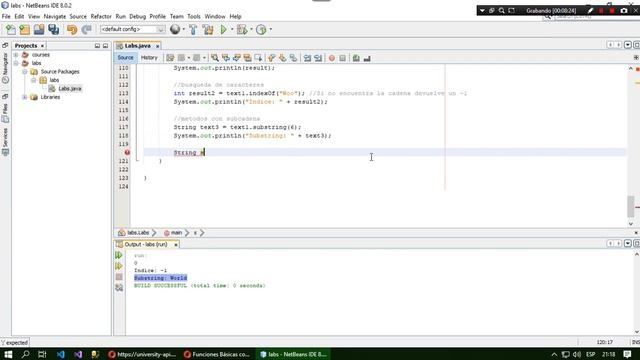This screenshot has height=360, width=640.
Task: Click the Profile Project toolbar icon
Action: pos(261,29)
